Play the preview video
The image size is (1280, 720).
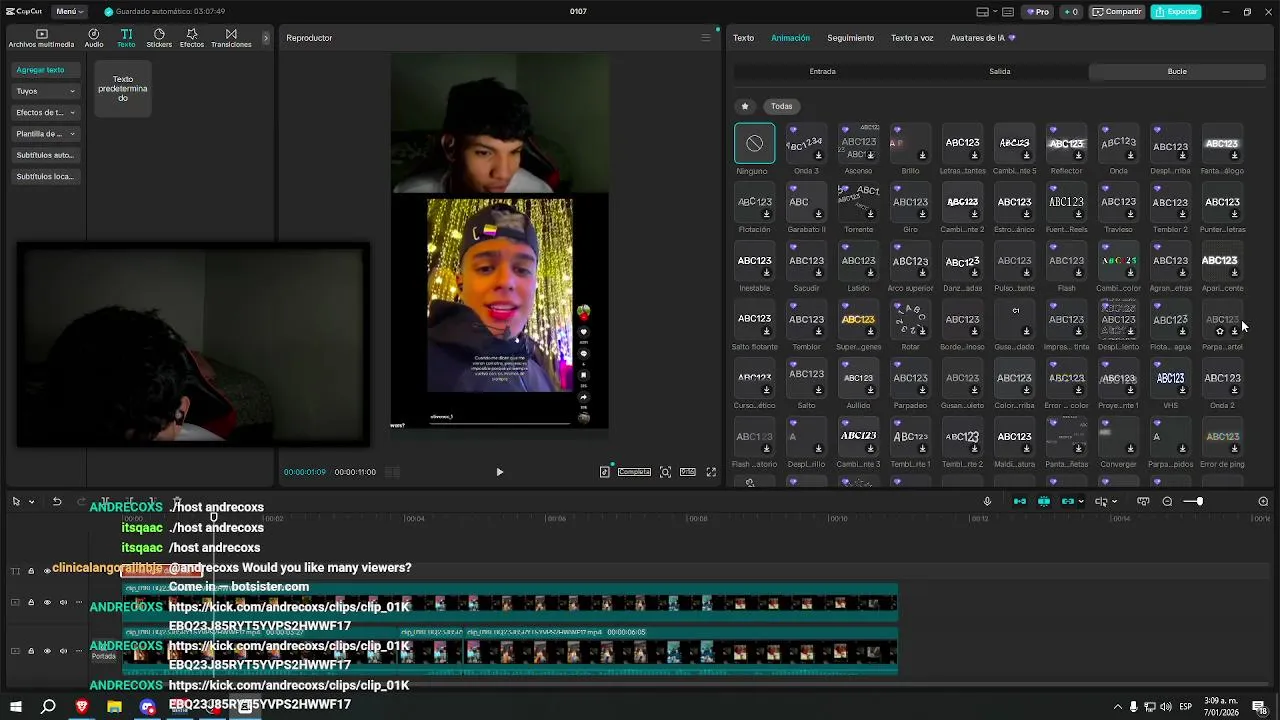pyautogui.click(x=499, y=472)
